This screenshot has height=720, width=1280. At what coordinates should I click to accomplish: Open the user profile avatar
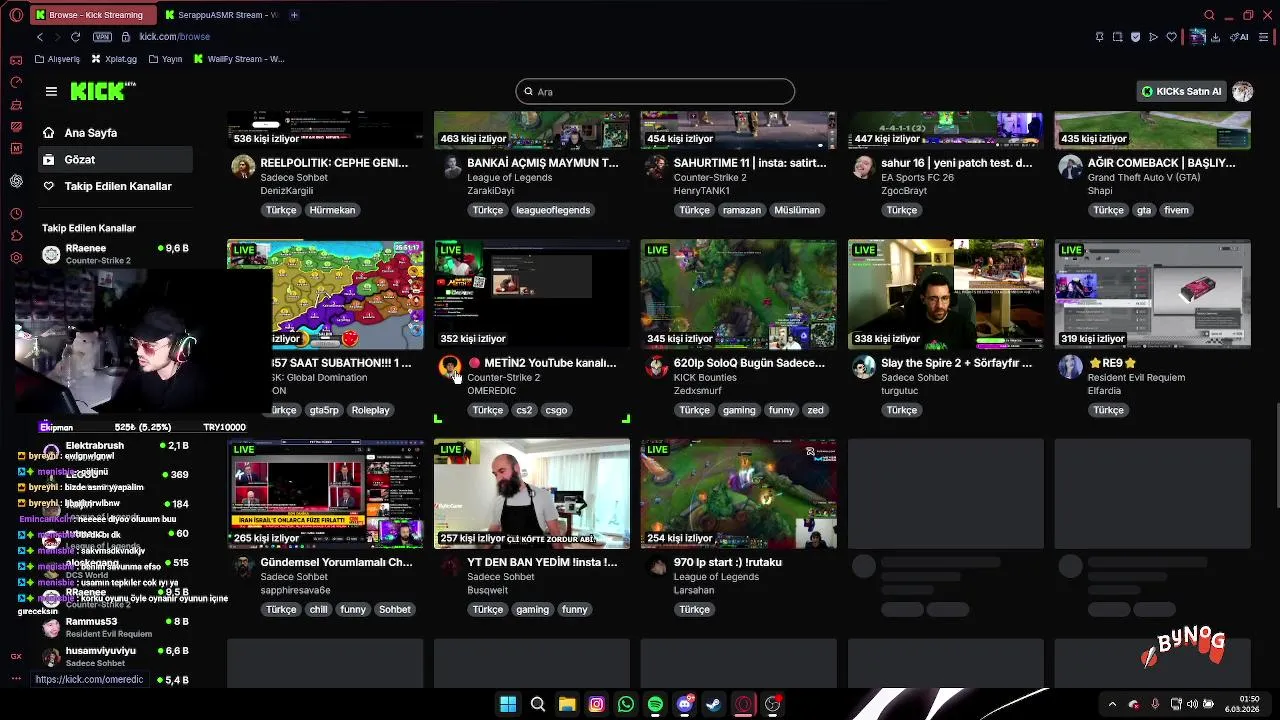1242,91
